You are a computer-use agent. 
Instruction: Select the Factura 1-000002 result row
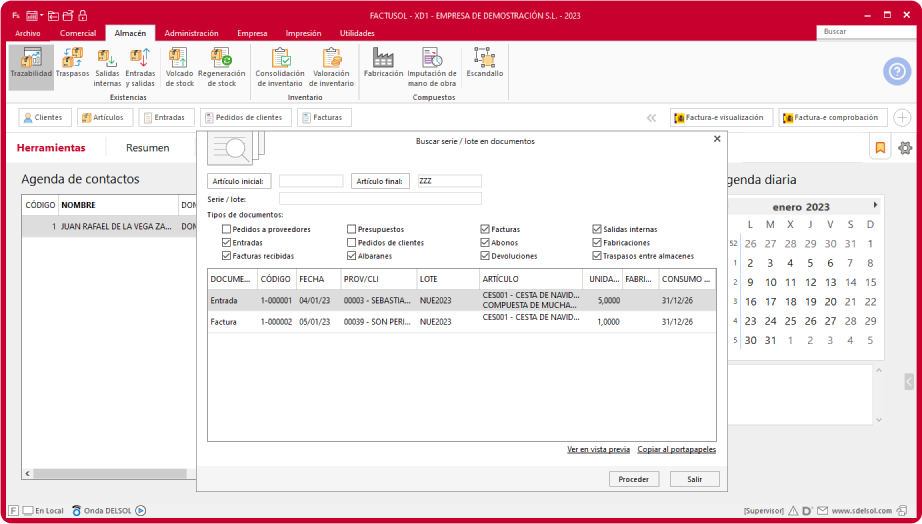point(462,322)
